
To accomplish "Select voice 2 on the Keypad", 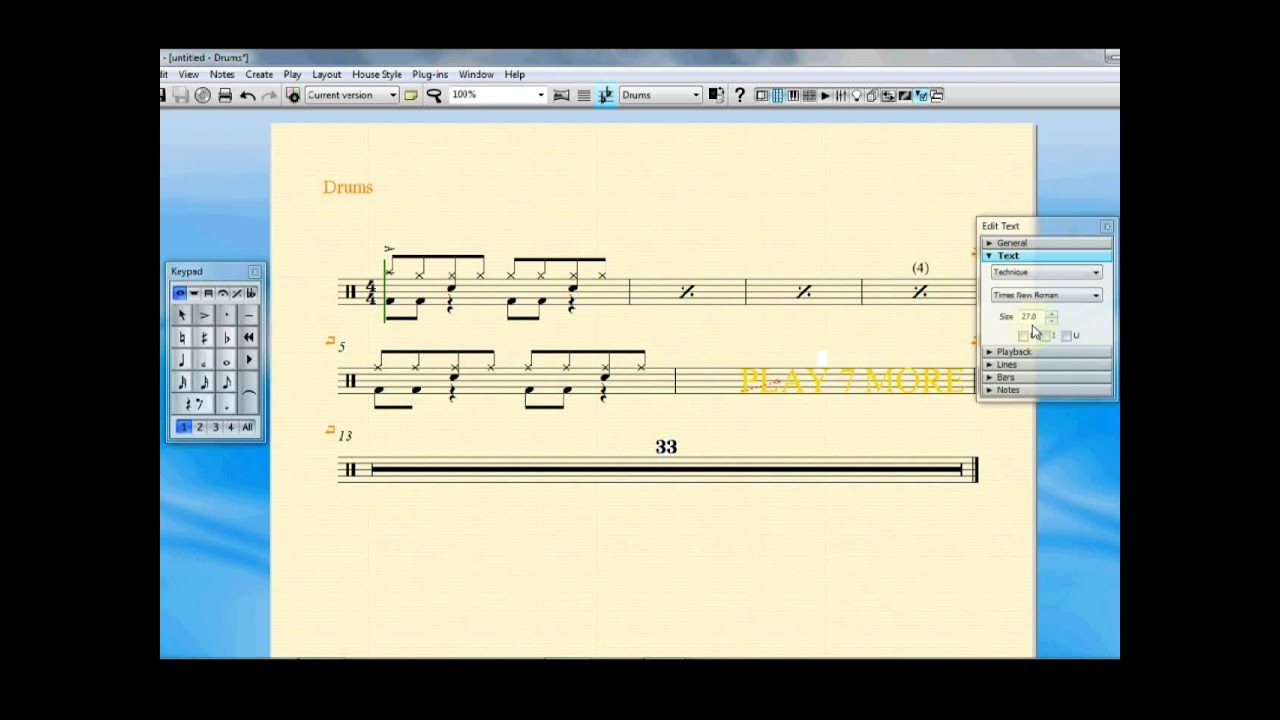I will tap(199, 427).
